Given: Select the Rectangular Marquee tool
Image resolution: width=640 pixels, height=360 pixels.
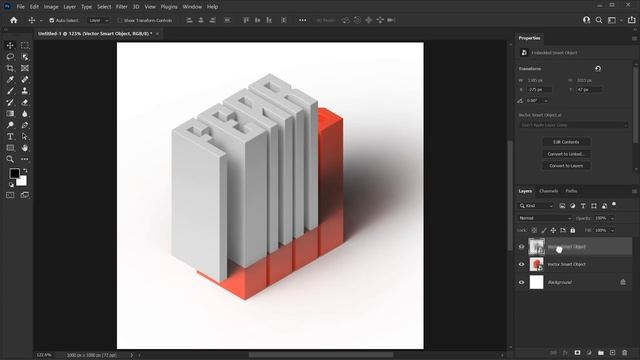Looking at the screenshot, I should 25,45.
